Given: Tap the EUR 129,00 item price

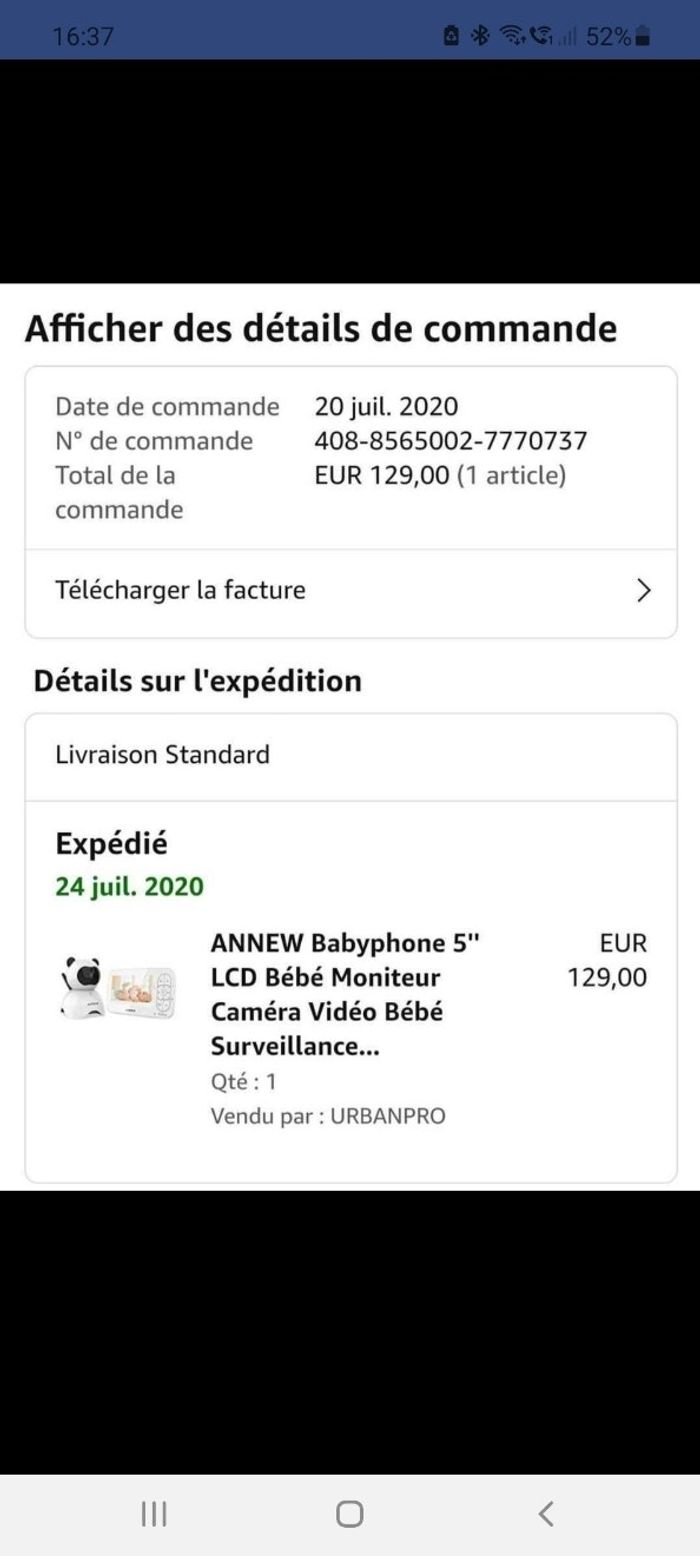Looking at the screenshot, I should 608,960.
